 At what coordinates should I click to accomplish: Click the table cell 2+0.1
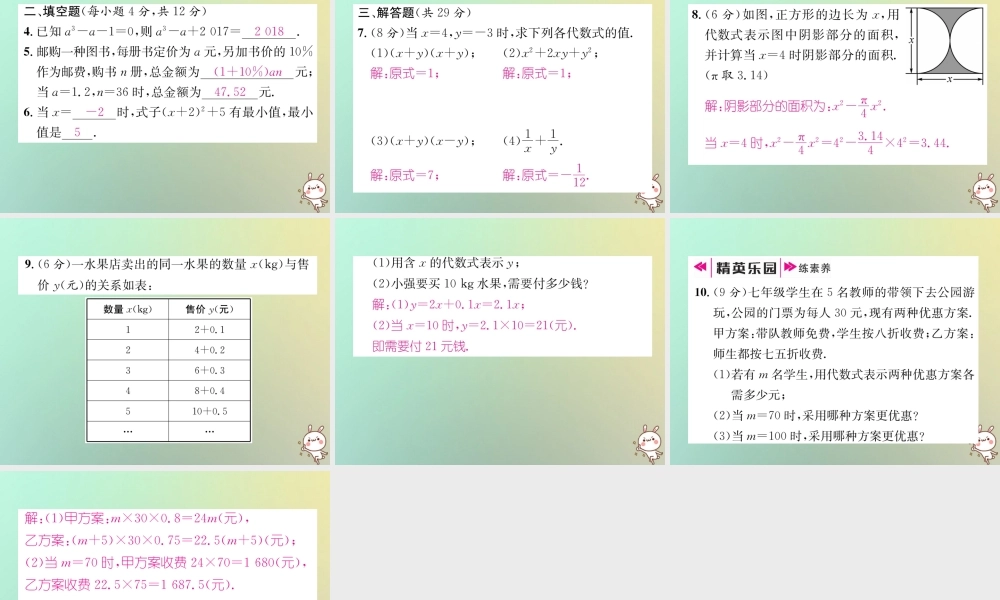click(209, 330)
